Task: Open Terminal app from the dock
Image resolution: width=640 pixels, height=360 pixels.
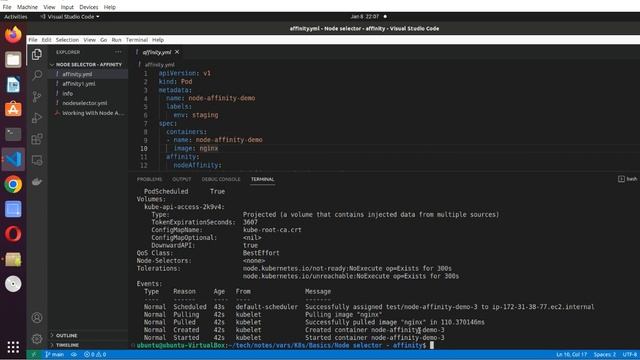Action: pos(13,134)
